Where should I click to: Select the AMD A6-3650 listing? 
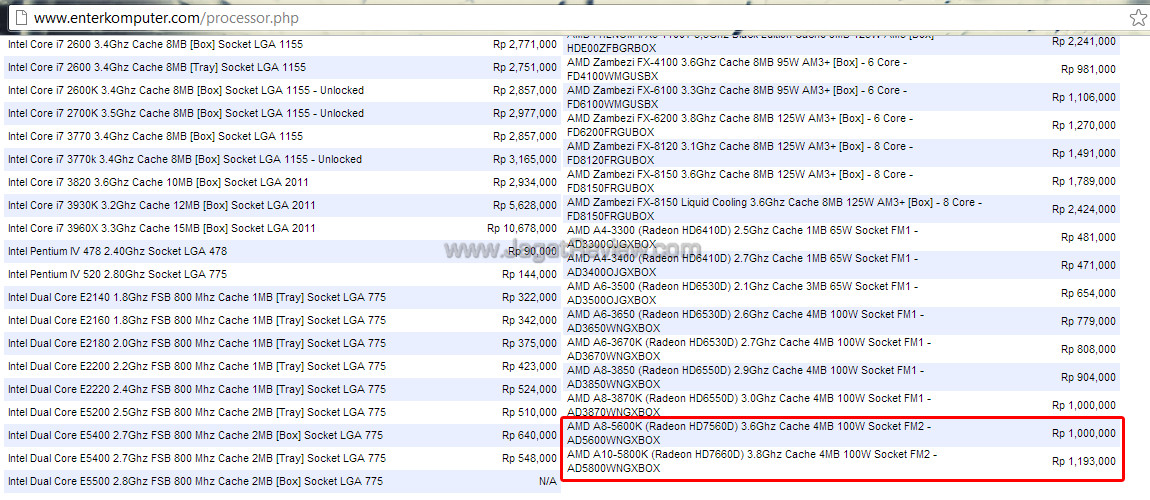click(744, 320)
